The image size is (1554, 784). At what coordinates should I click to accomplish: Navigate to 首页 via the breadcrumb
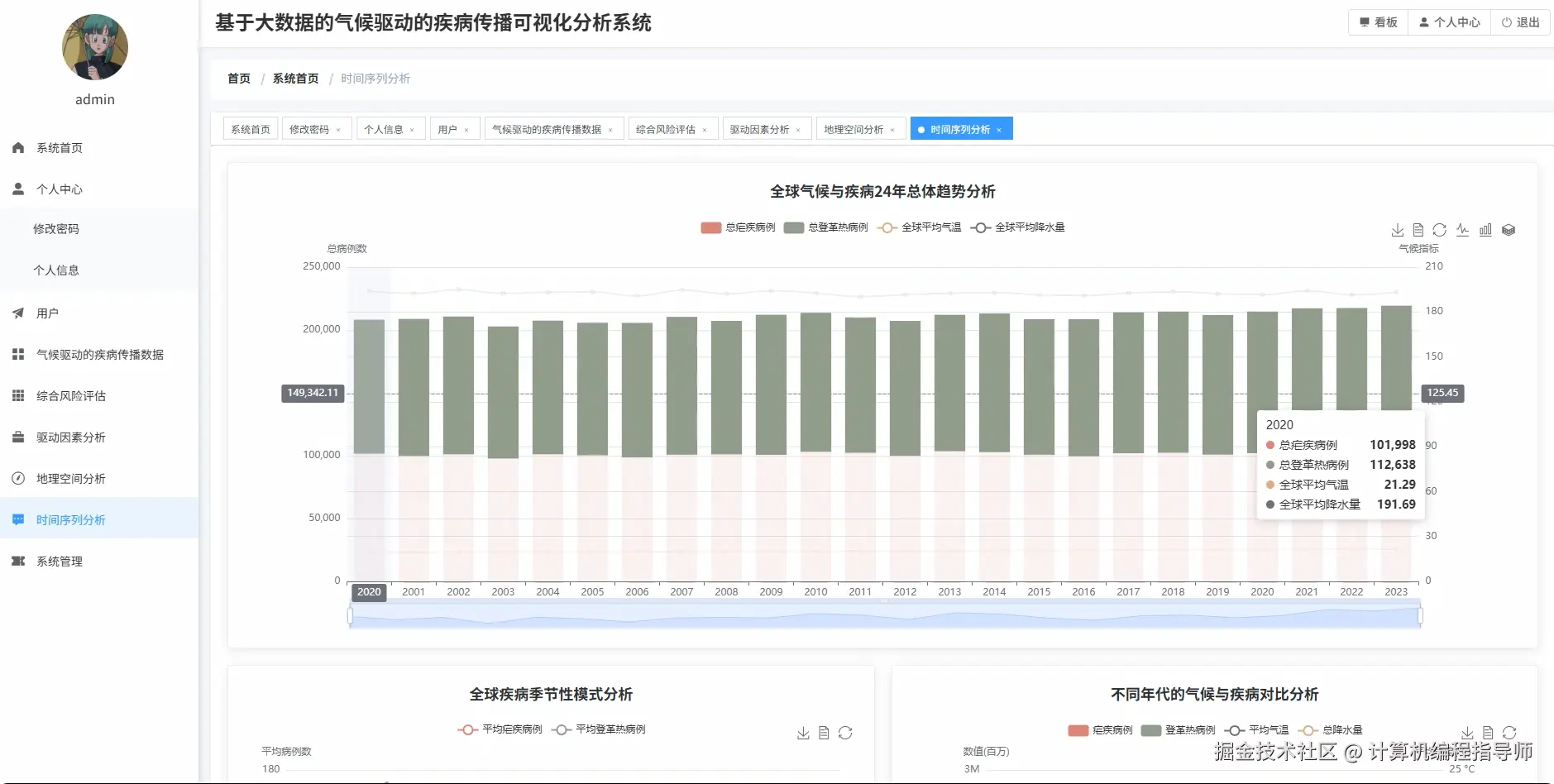click(x=238, y=79)
